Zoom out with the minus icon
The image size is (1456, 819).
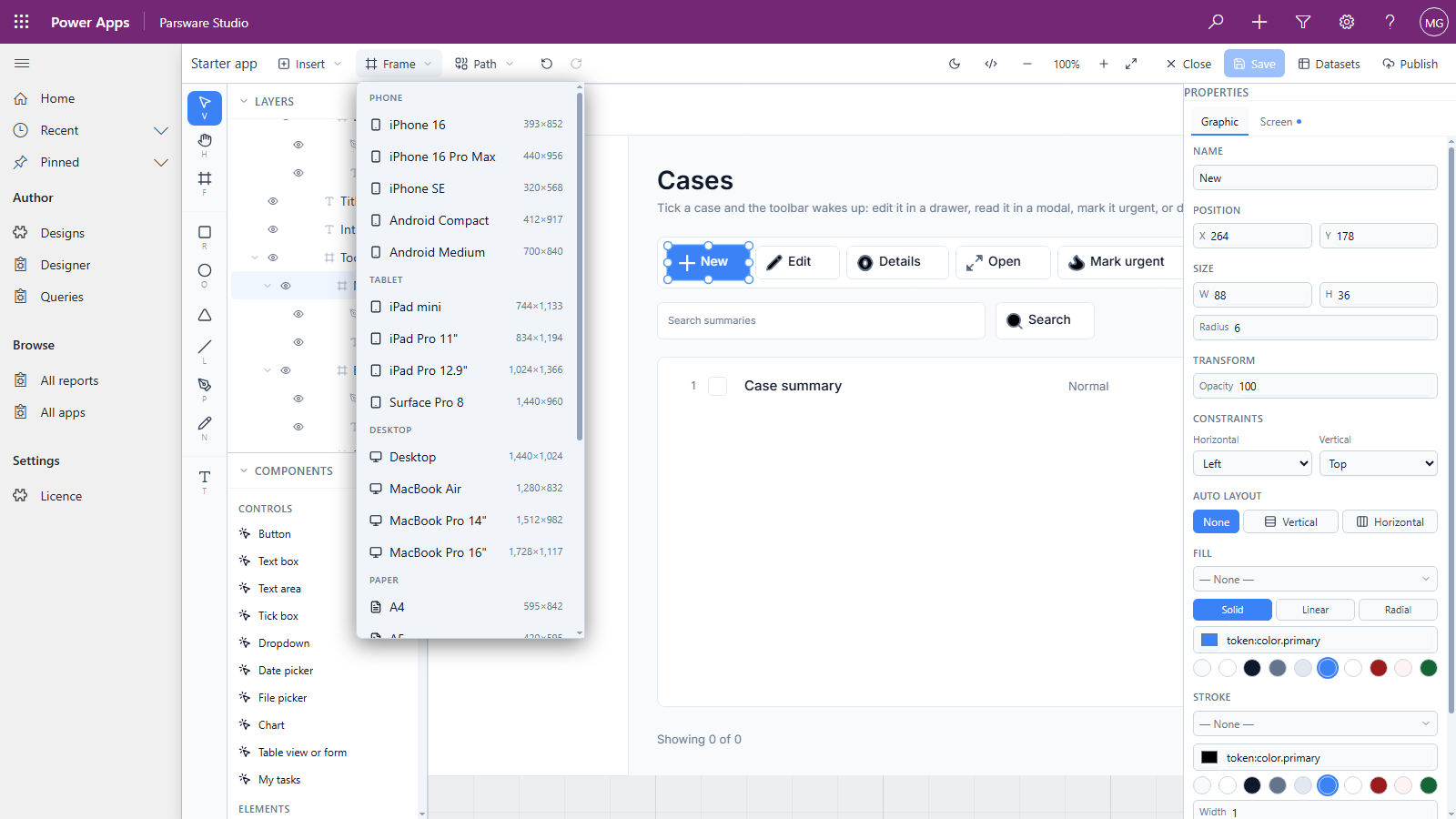click(x=1027, y=64)
